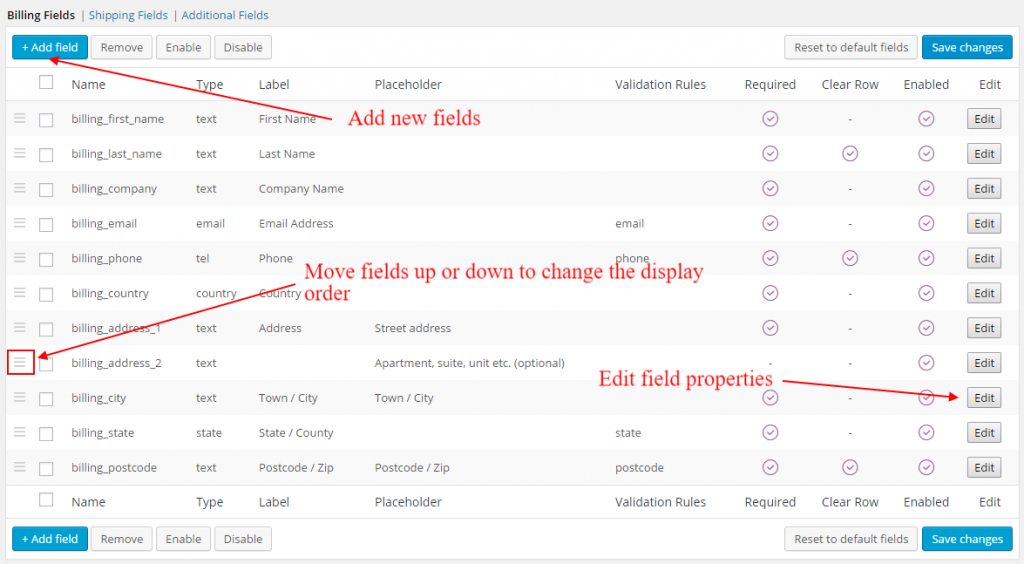
Task: Click the bottom Enable button
Action: tap(183, 539)
